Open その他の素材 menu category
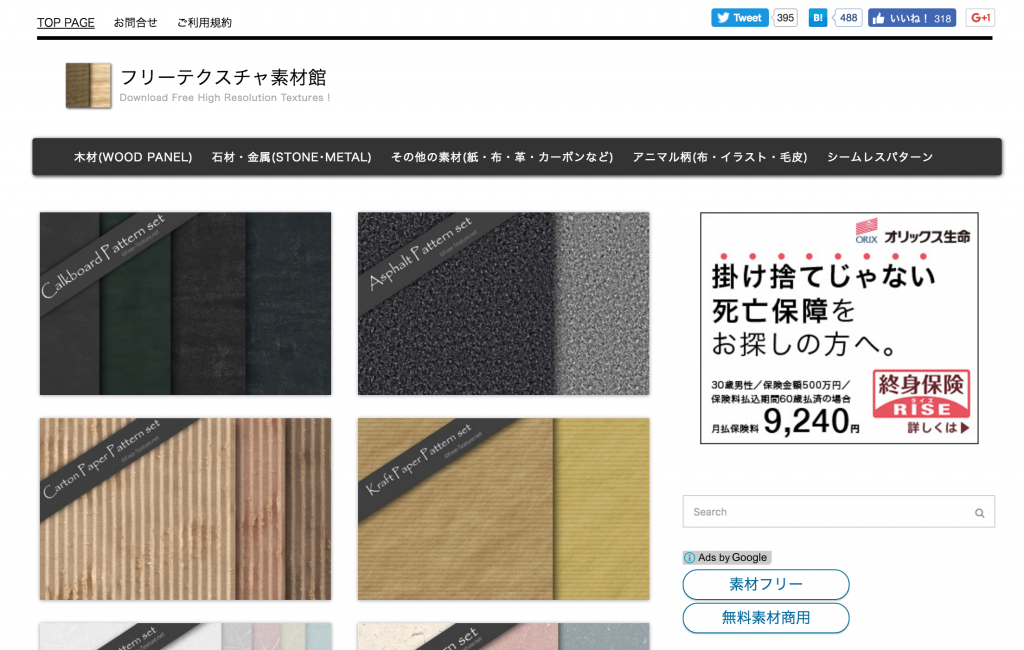Image resolution: width=1024 pixels, height=650 pixels. (501, 157)
